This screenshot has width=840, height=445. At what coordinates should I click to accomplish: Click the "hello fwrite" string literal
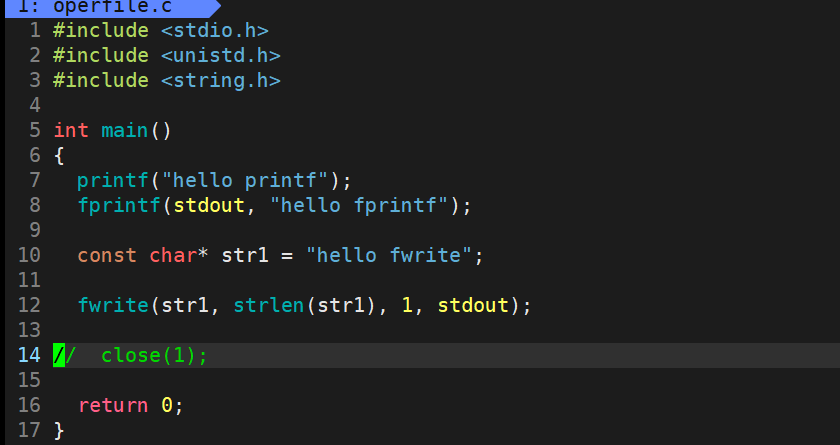click(388, 255)
